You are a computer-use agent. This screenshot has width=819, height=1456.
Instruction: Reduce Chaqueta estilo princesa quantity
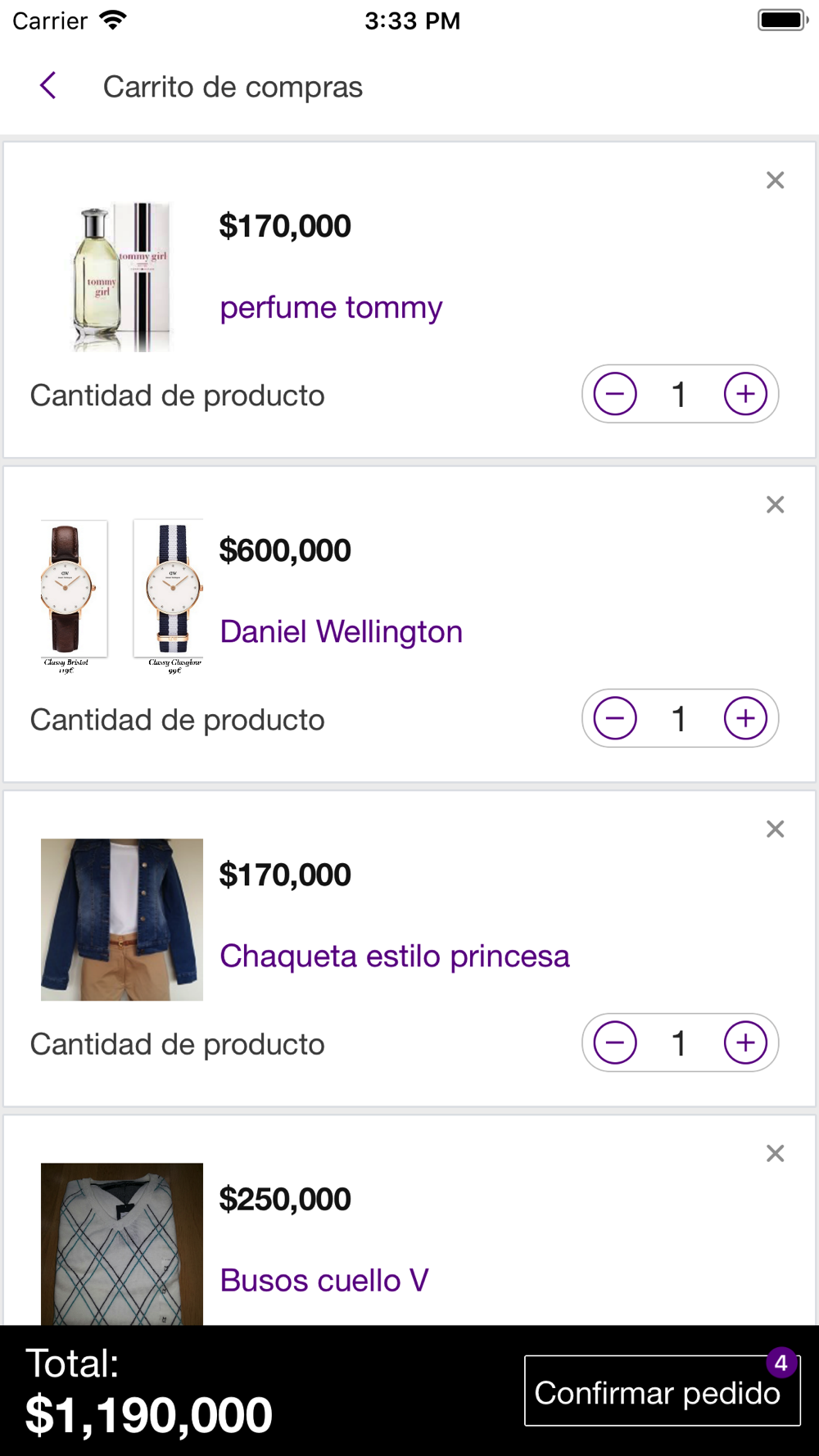pos(615,1042)
